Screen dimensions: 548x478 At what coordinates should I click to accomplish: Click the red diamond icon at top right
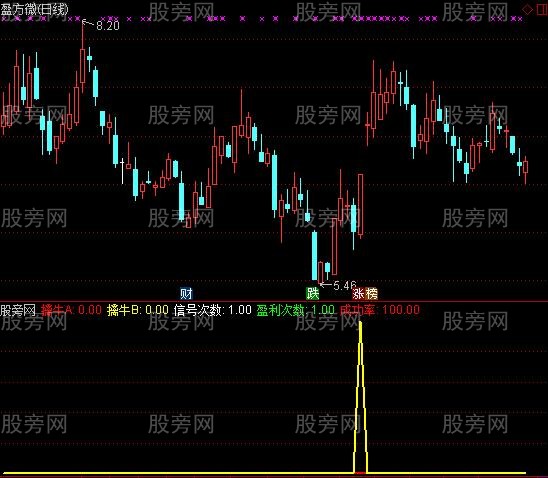(527, 9)
